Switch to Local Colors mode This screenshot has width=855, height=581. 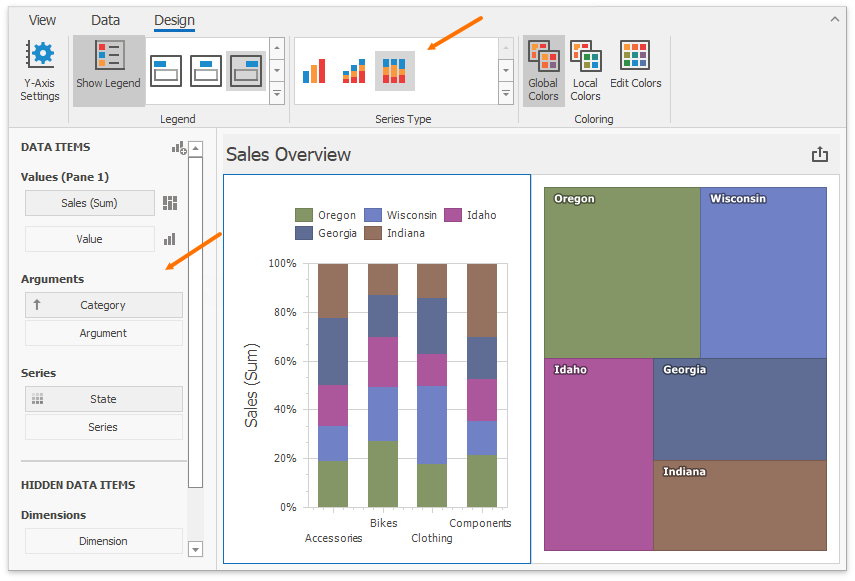585,71
